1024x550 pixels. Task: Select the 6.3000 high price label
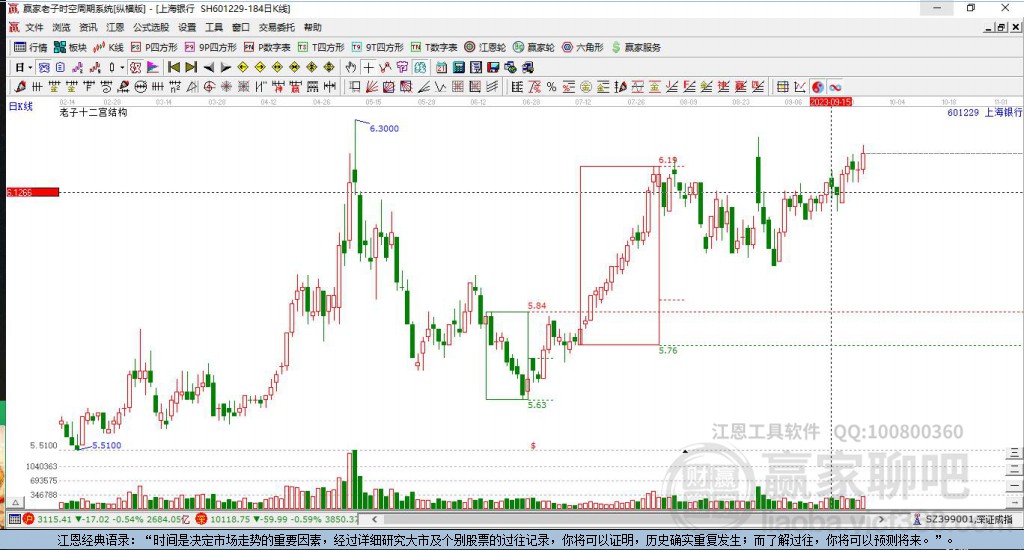pyautogui.click(x=384, y=129)
